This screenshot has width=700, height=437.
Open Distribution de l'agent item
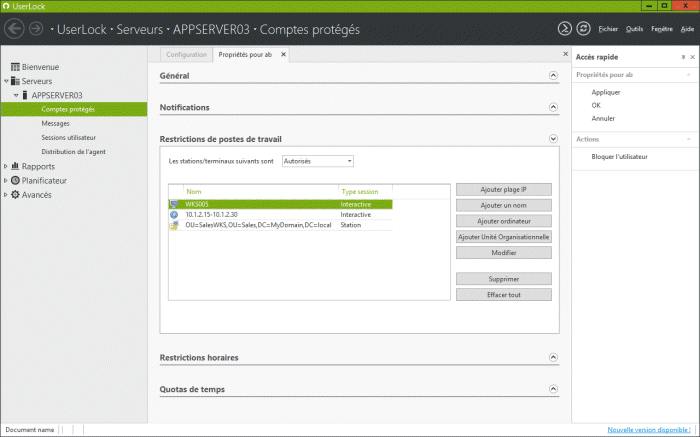[74, 152]
